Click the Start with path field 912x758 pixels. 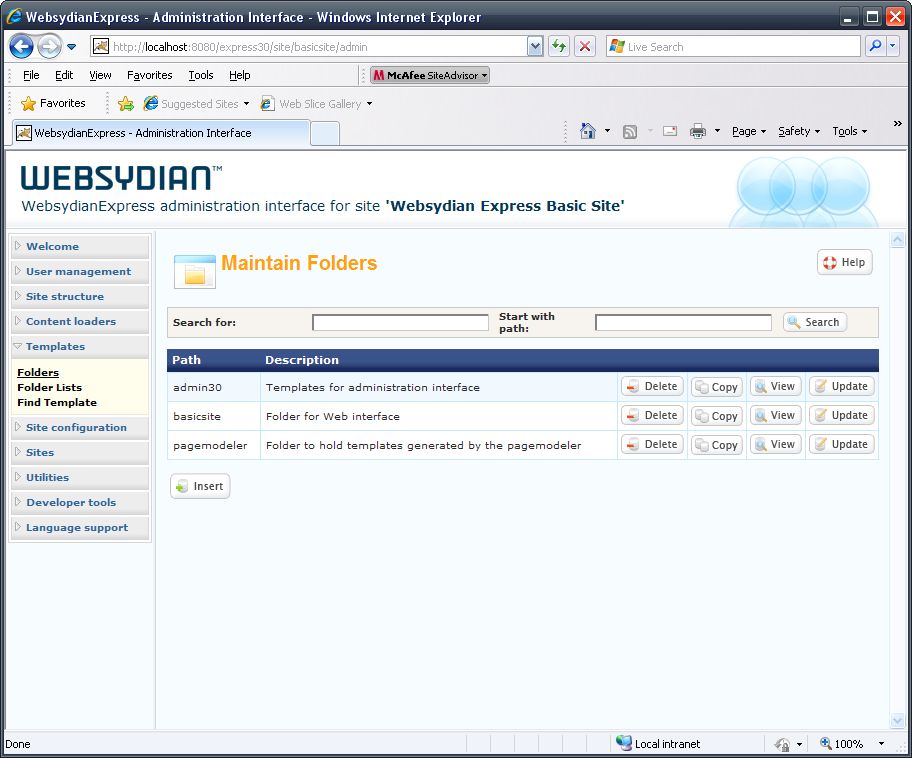coord(683,322)
